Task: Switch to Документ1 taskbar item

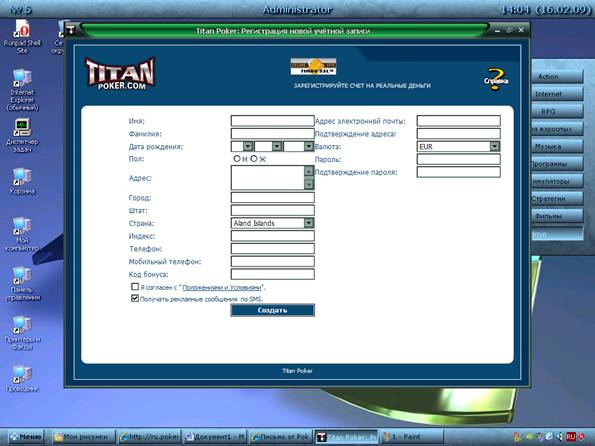Action: tap(214, 437)
